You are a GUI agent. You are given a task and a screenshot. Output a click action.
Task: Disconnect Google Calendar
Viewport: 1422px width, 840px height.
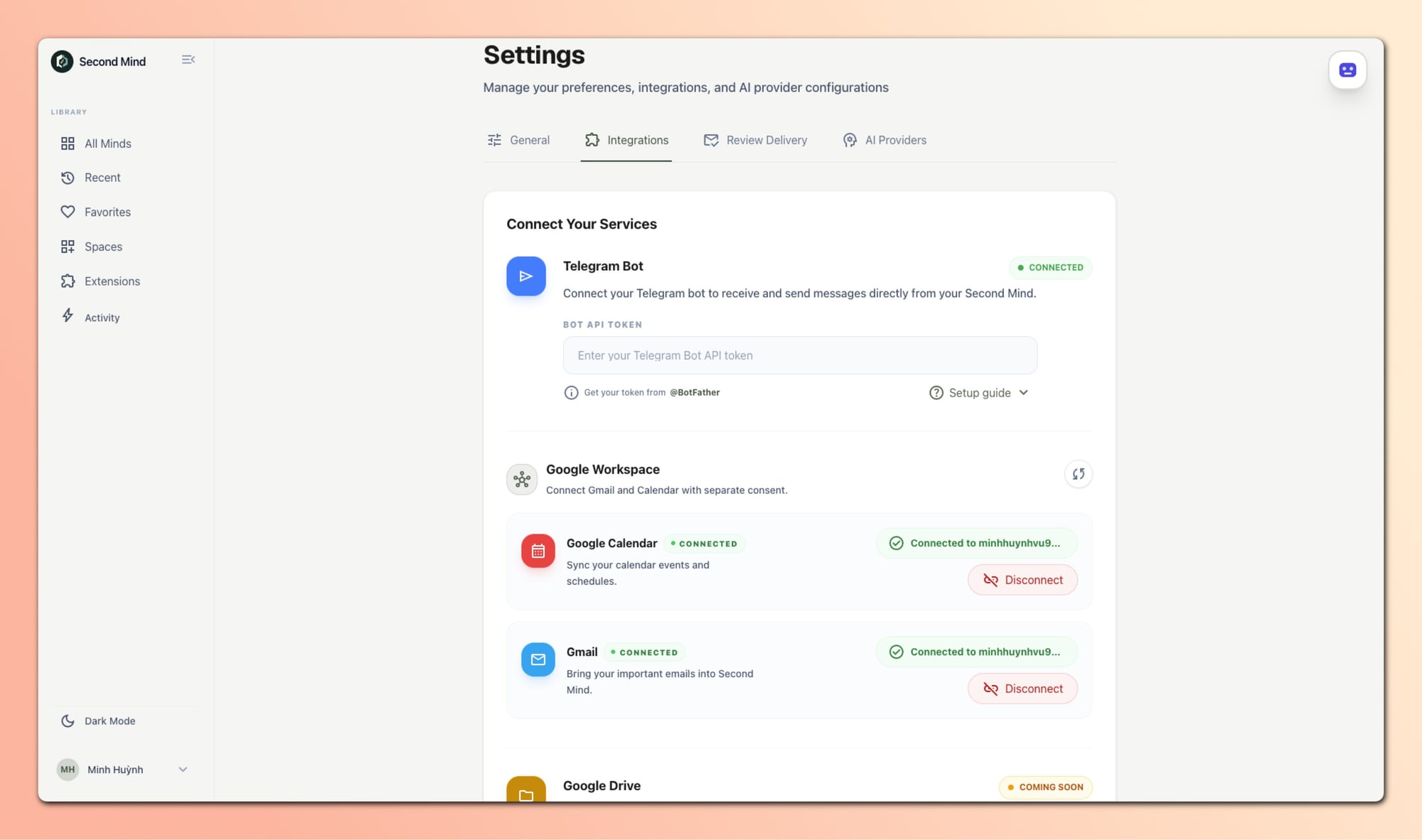click(1022, 580)
